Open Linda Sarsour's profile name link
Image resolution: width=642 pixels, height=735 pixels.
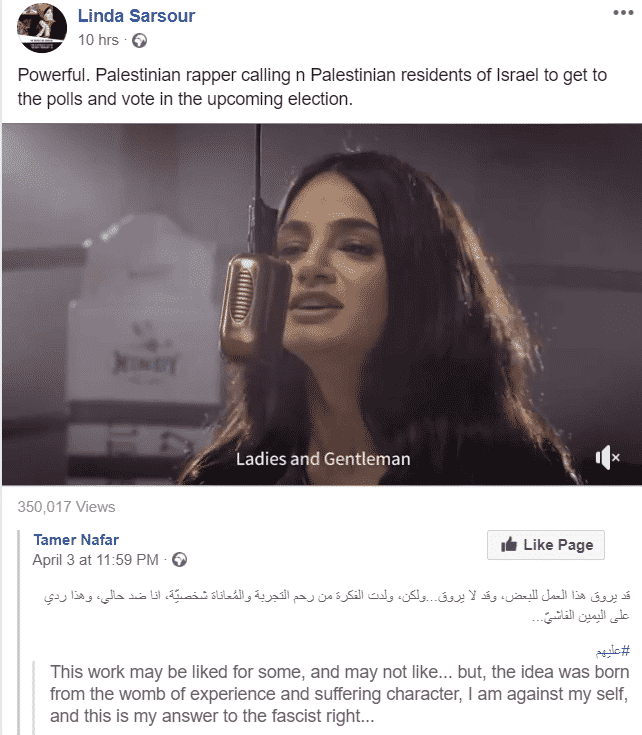click(136, 16)
